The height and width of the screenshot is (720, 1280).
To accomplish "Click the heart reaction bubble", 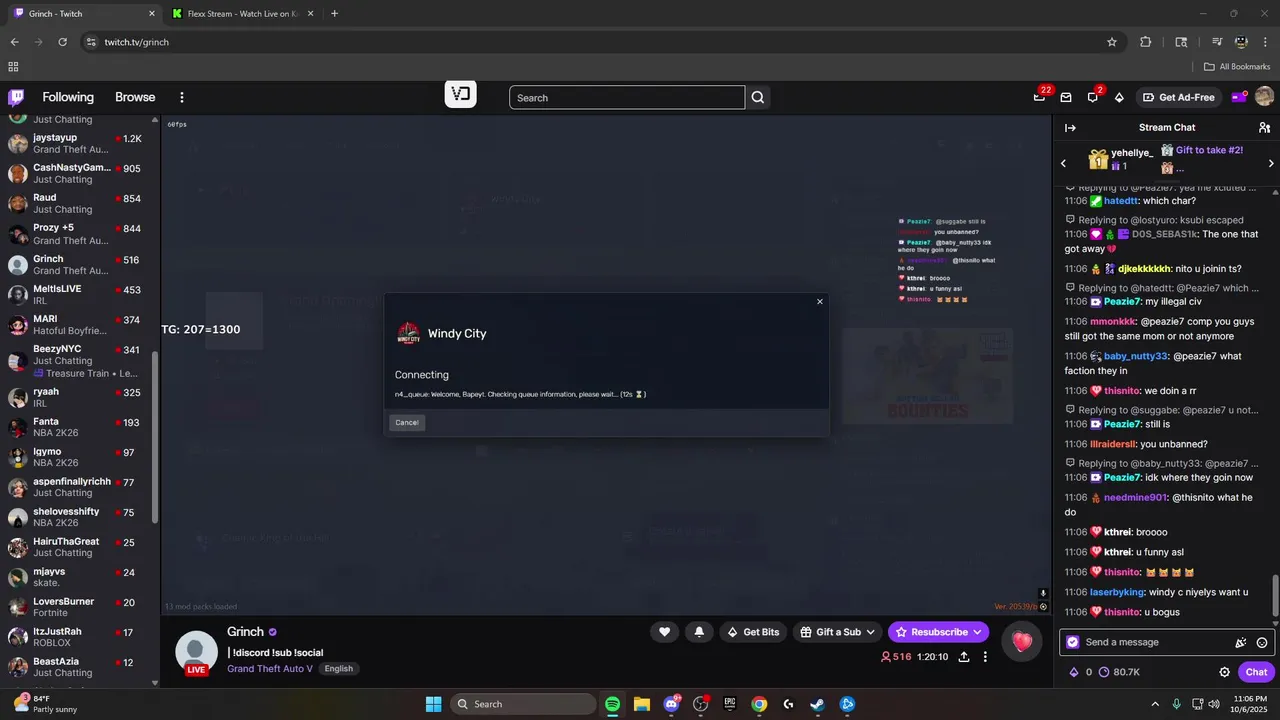I will pos(1021,642).
